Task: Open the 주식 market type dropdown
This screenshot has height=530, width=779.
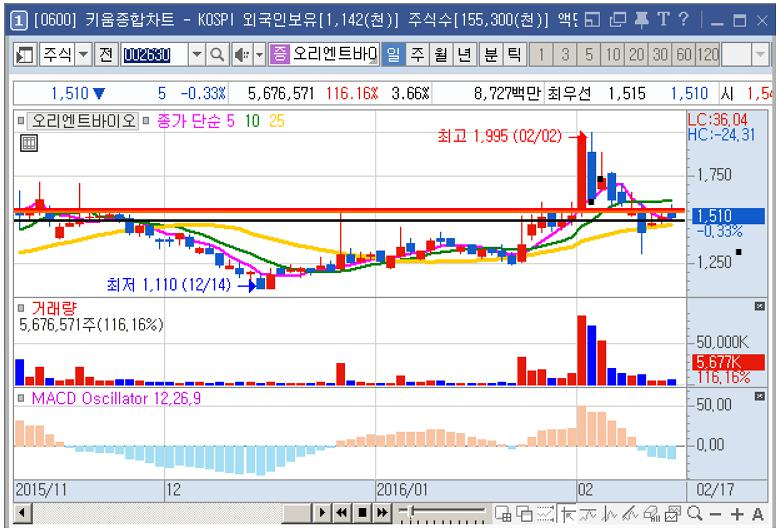Action: point(84,54)
